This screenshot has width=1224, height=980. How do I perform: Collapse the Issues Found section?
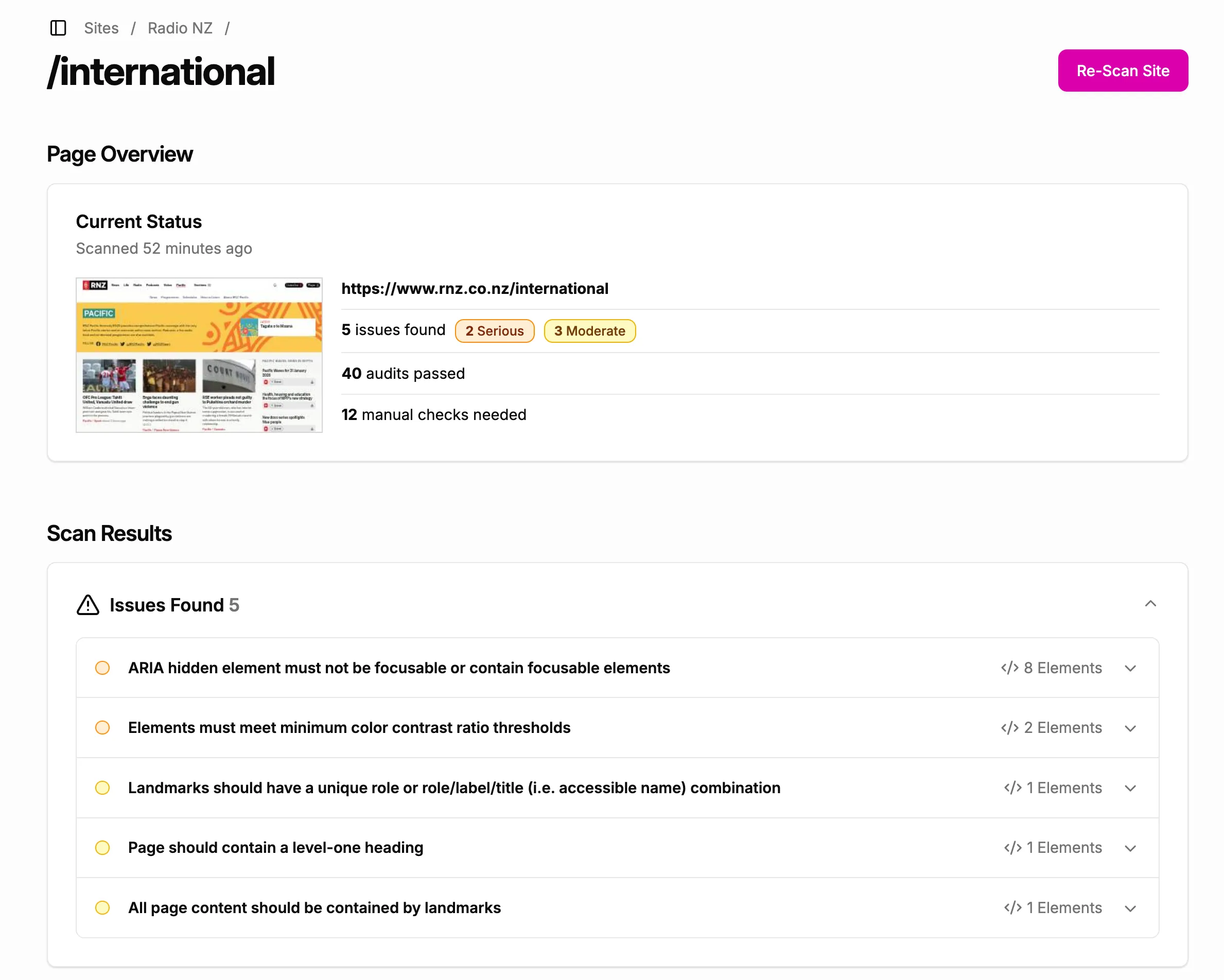click(1151, 604)
